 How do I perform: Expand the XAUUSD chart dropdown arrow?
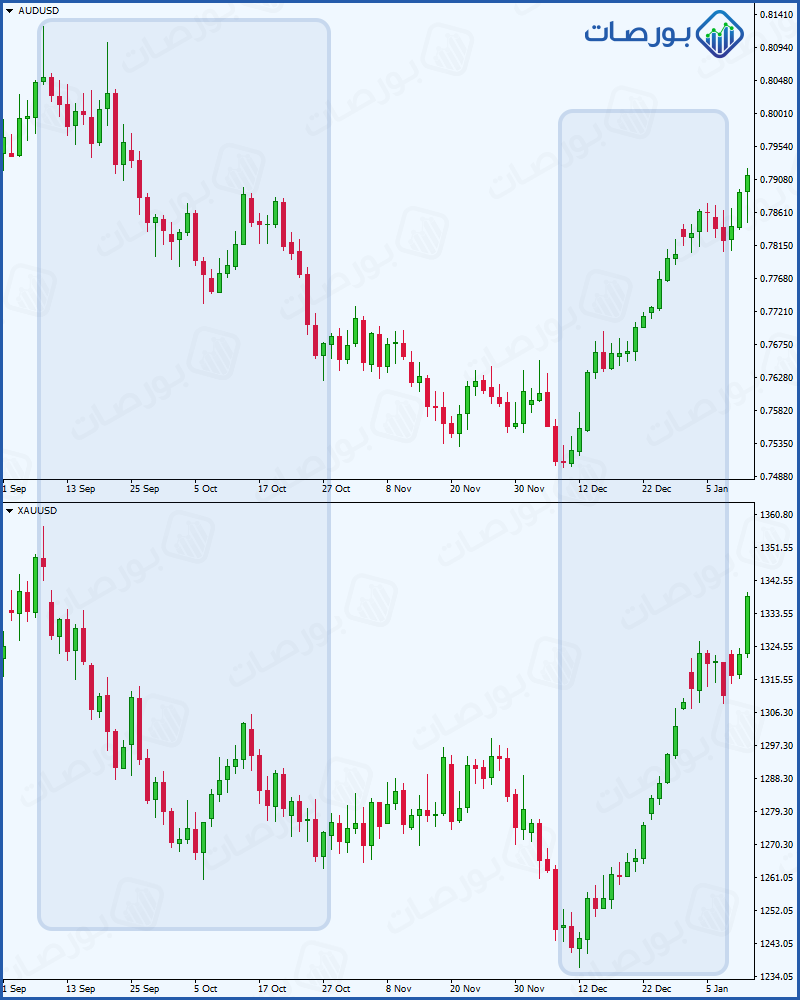(9, 511)
